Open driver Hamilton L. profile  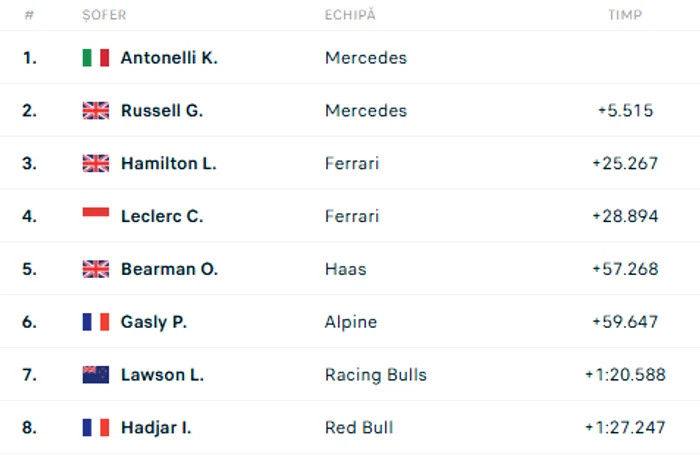coord(168,164)
